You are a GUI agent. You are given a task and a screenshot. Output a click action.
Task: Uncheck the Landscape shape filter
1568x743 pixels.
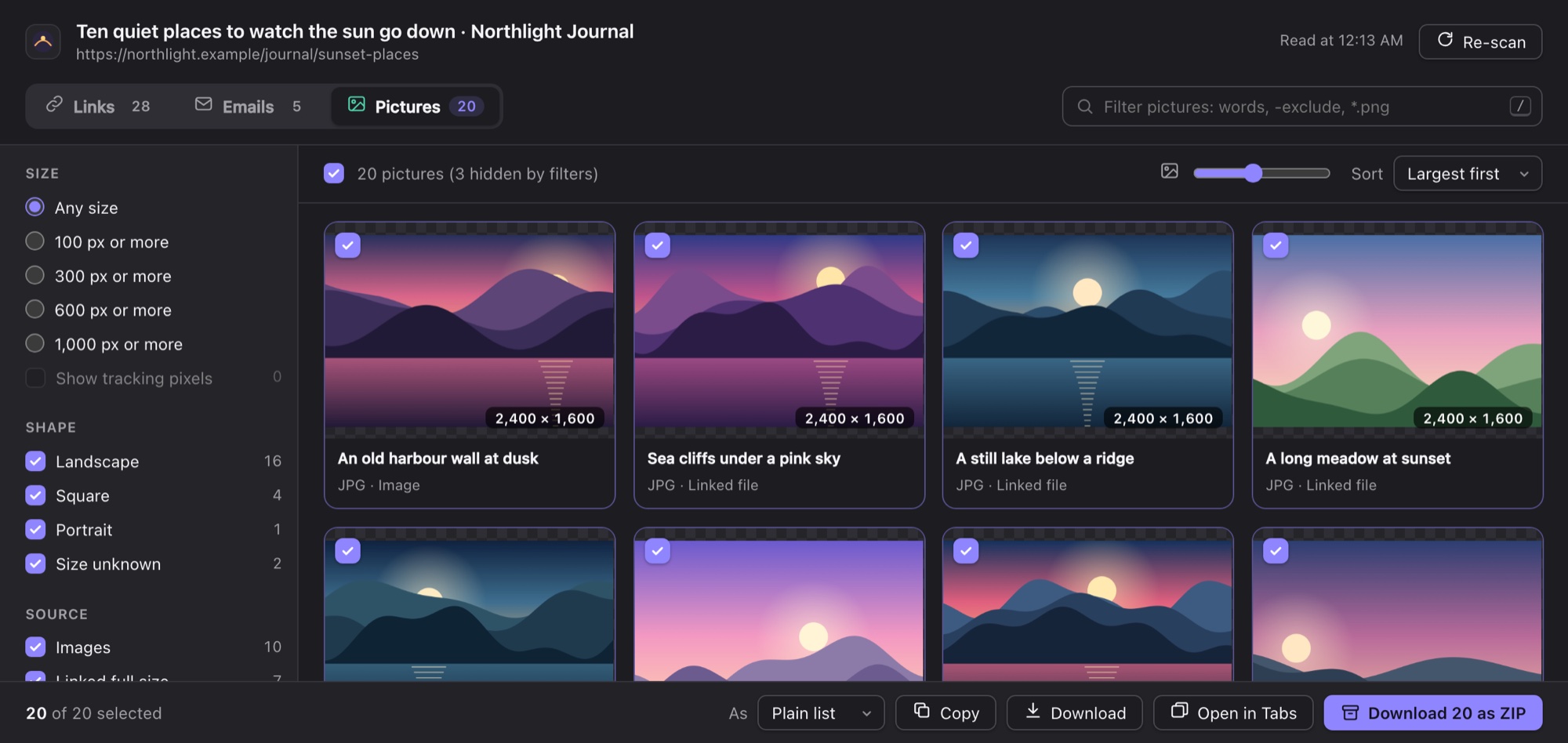[x=35, y=461]
